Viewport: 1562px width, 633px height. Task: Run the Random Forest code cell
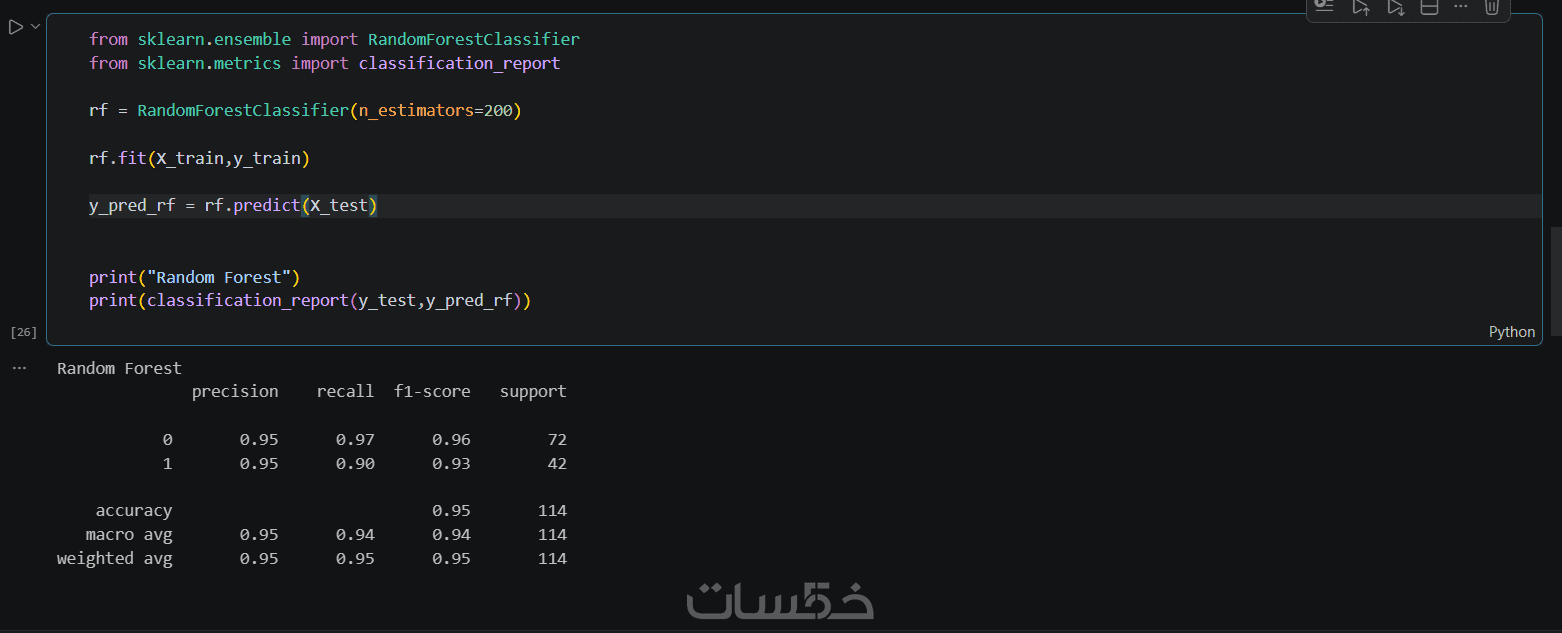tap(15, 27)
